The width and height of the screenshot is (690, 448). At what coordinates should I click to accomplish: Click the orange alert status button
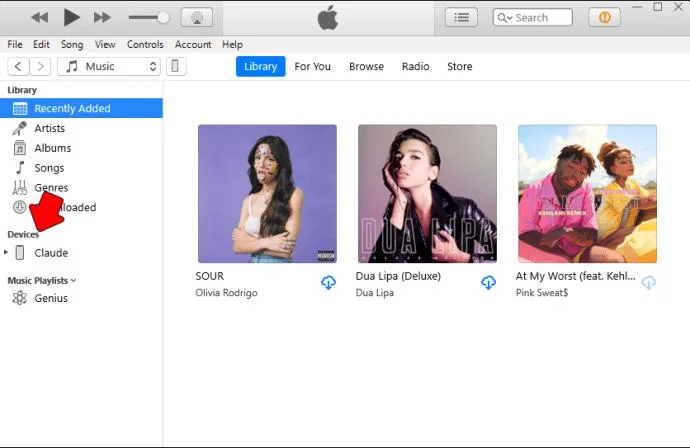(x=605, y=18)
